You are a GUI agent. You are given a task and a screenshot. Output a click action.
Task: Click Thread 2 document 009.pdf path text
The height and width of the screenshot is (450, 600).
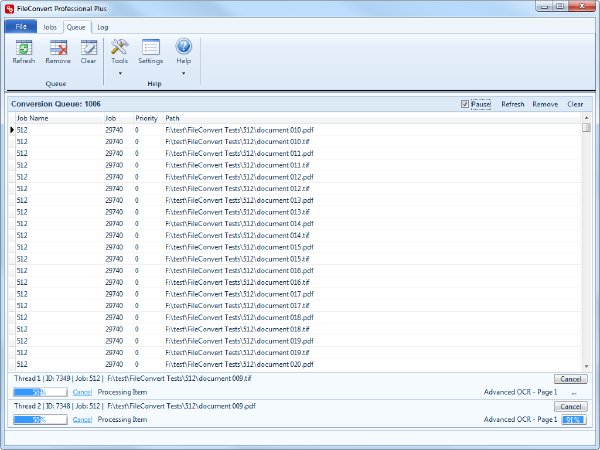click(181, 406)
